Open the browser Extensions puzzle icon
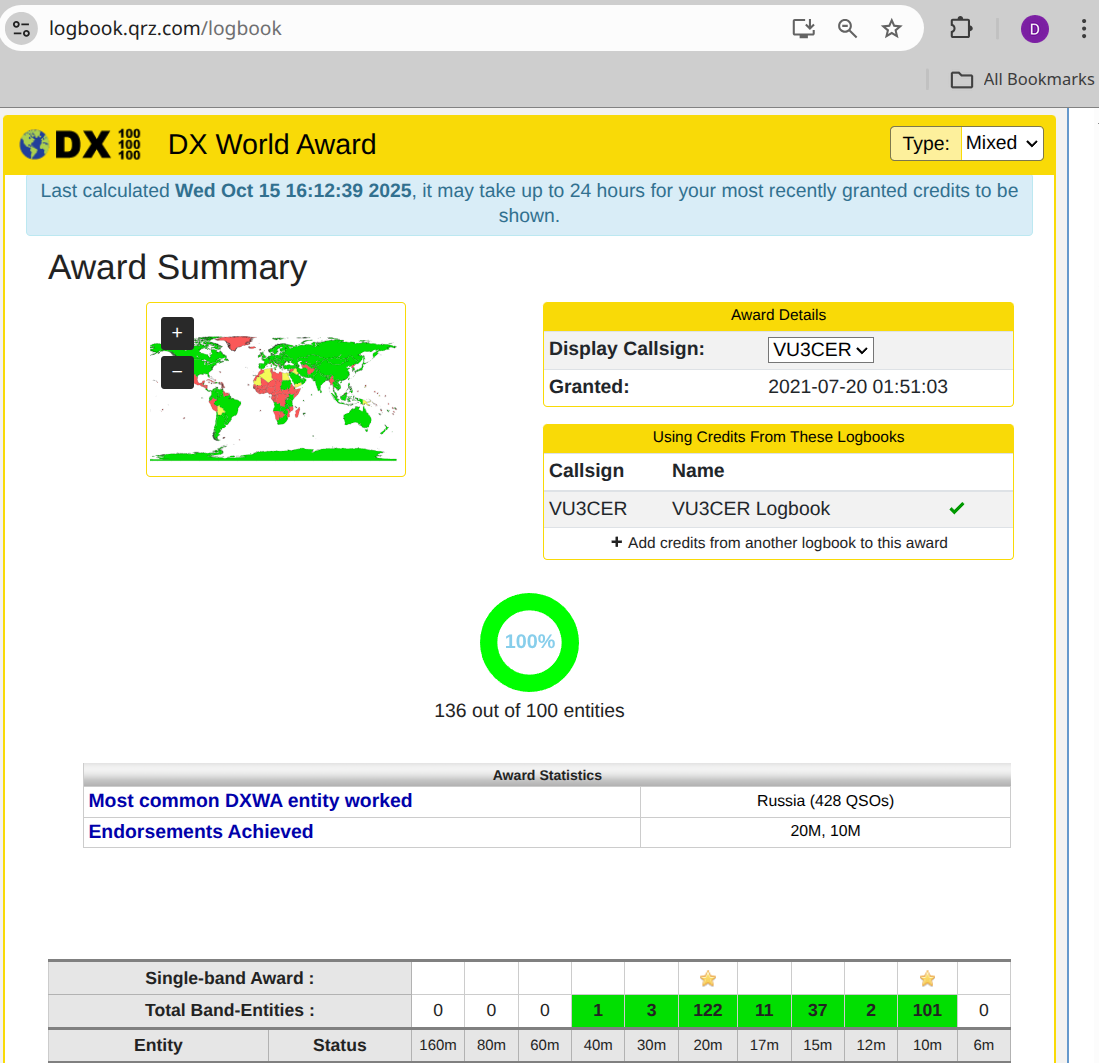The width and height of the screenshot is (1099, 1063). click(961, 28)
